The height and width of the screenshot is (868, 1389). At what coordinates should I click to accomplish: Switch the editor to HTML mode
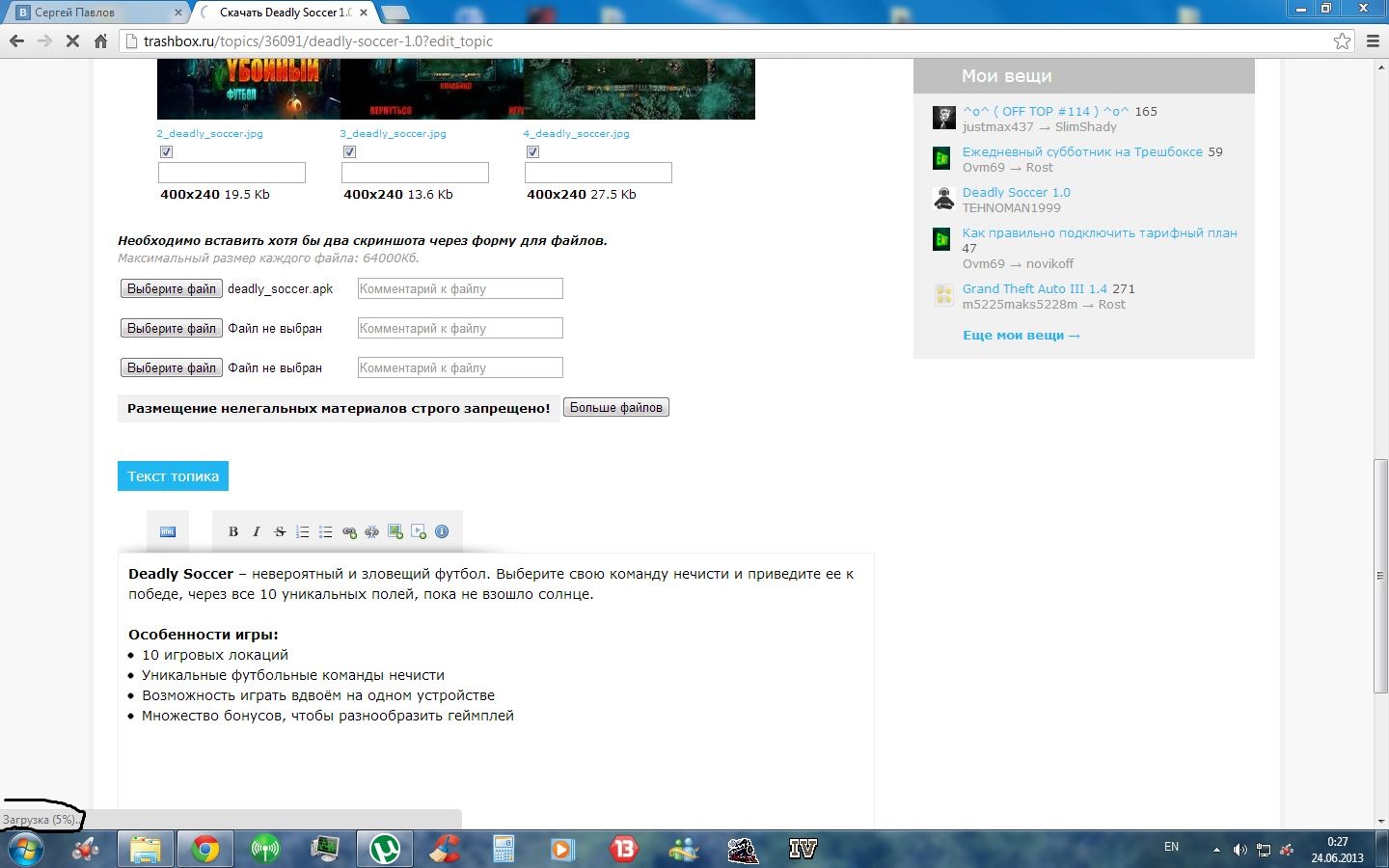pyautogui.click(x=168, y=531)
